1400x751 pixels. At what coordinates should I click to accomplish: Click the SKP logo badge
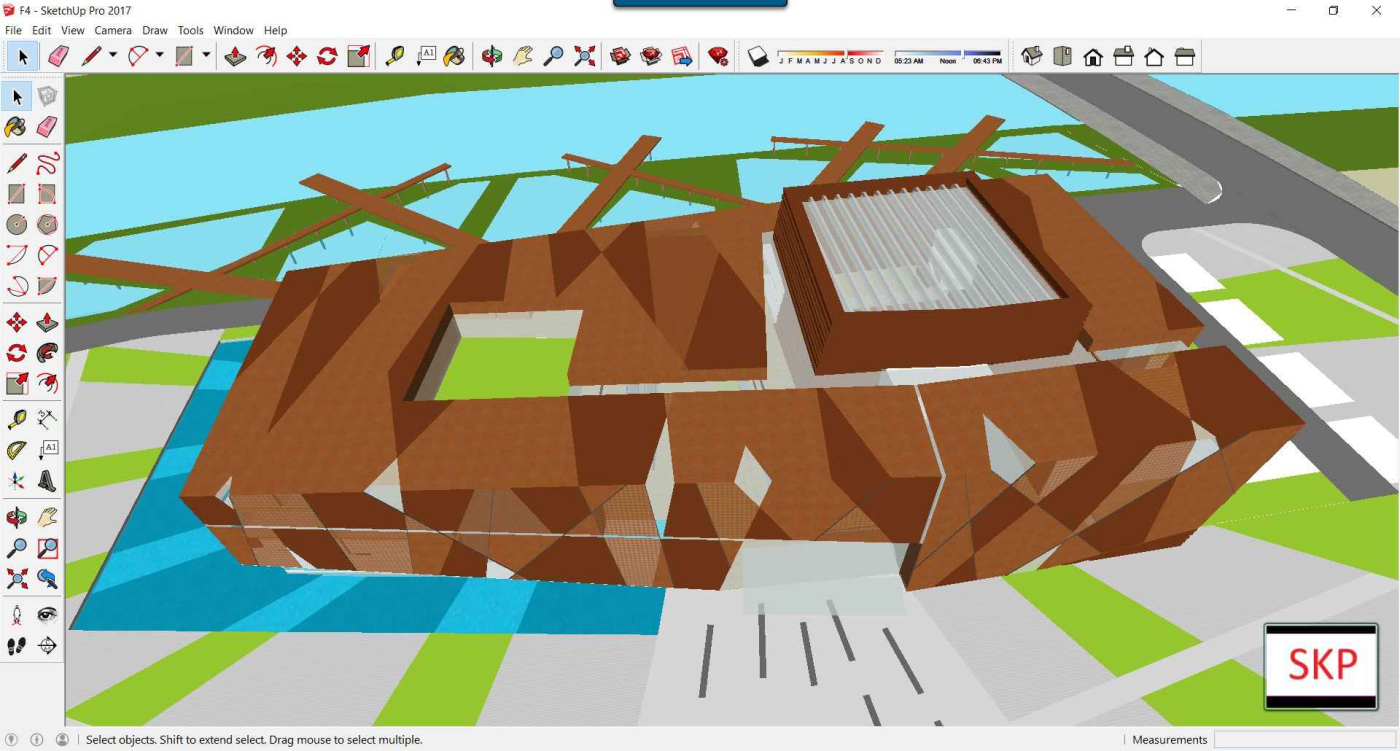point(1320,666)
